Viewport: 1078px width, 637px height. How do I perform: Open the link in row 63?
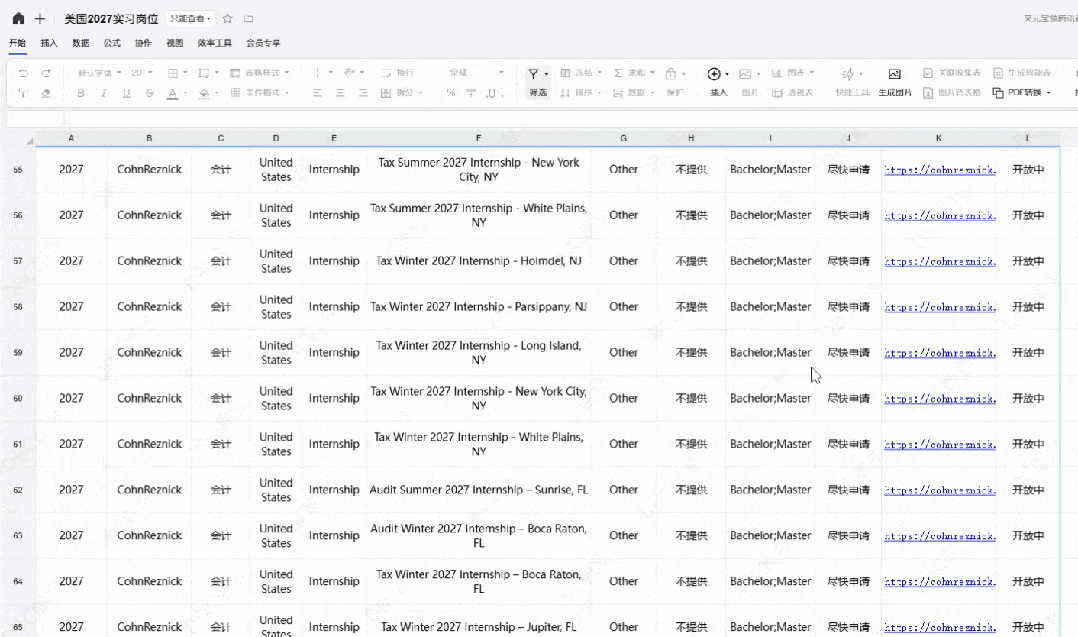point(940,536)
